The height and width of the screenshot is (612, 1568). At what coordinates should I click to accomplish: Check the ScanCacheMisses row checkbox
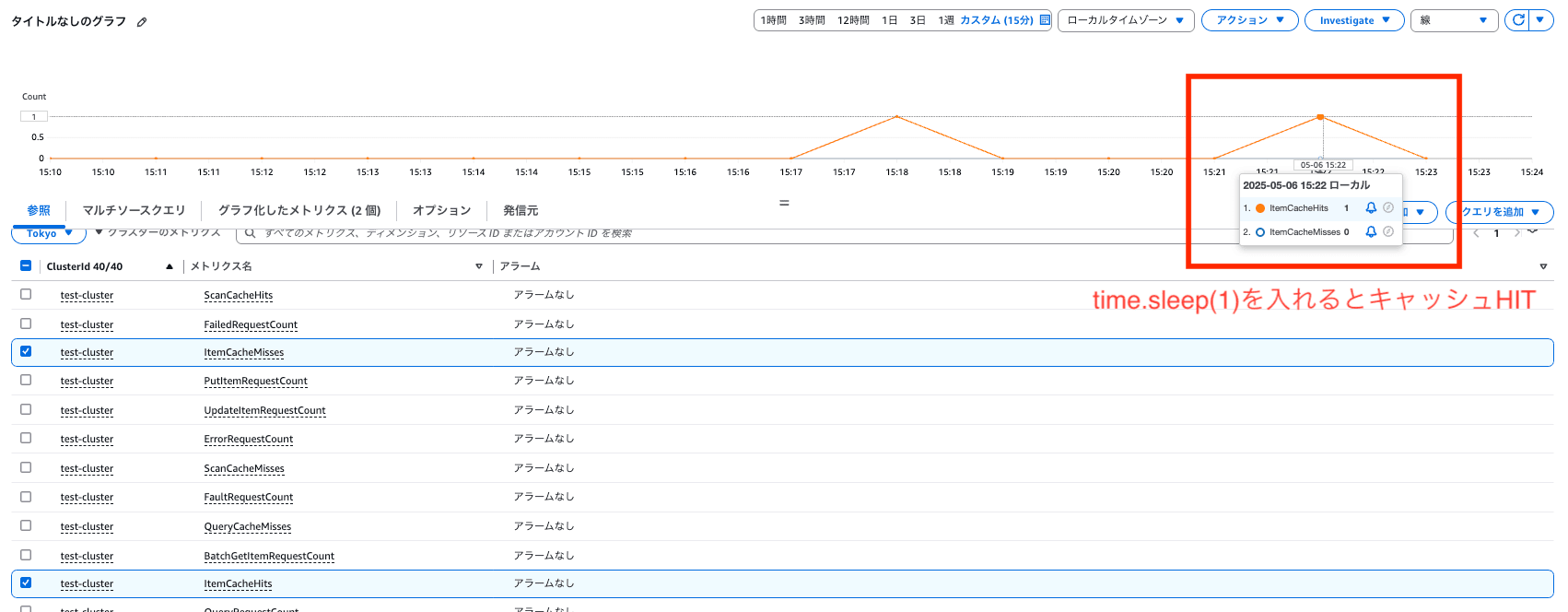coord(26,467)
